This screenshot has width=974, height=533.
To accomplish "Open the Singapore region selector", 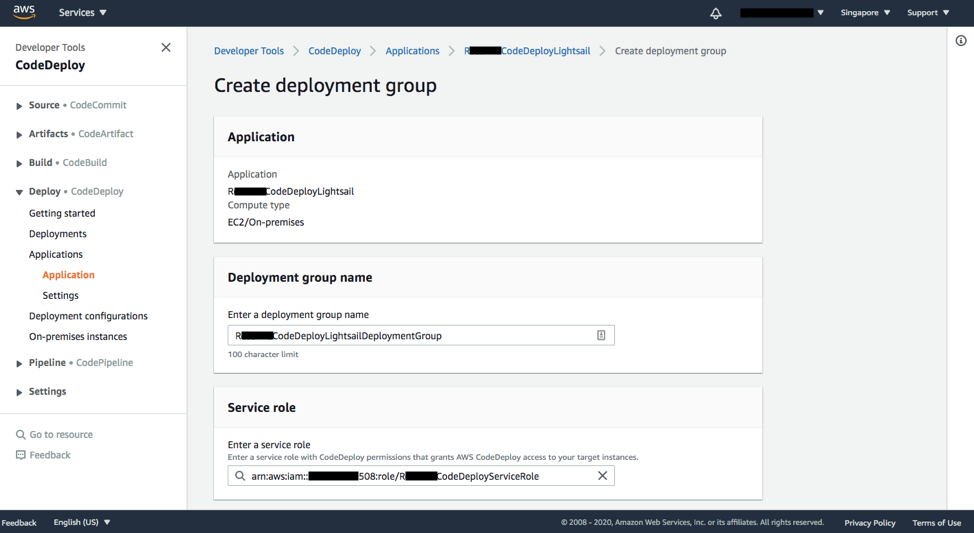I will [x=865, y=12].
